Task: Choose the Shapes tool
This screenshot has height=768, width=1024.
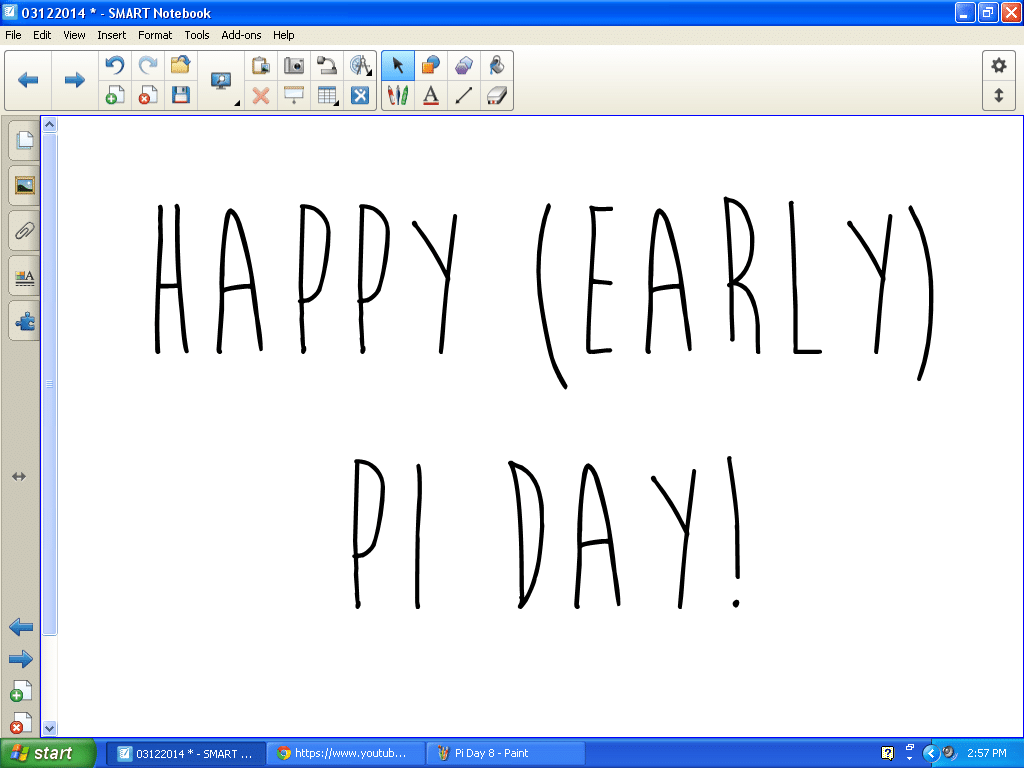Action: 431,65
